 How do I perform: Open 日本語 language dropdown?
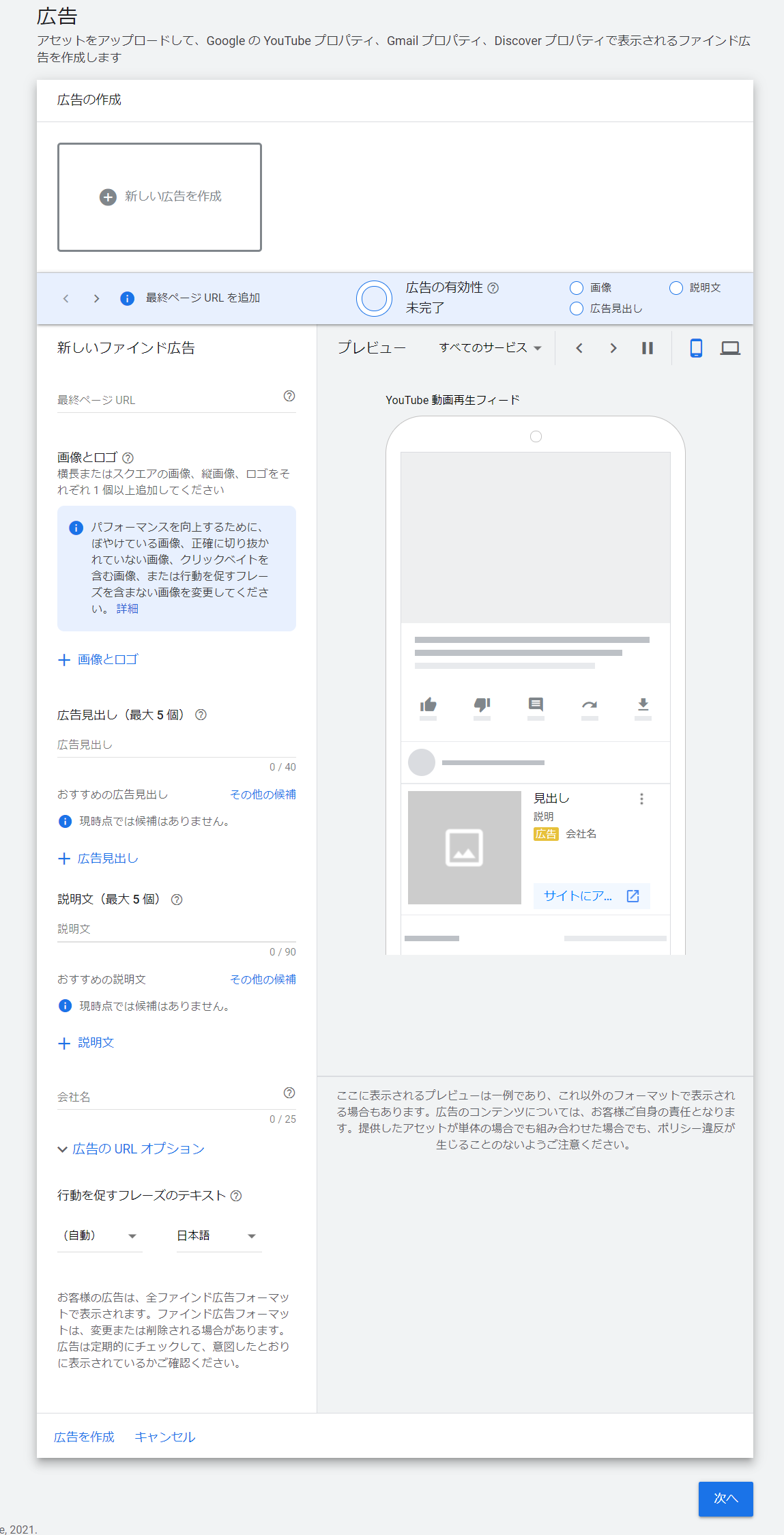tap(219, 1236)
